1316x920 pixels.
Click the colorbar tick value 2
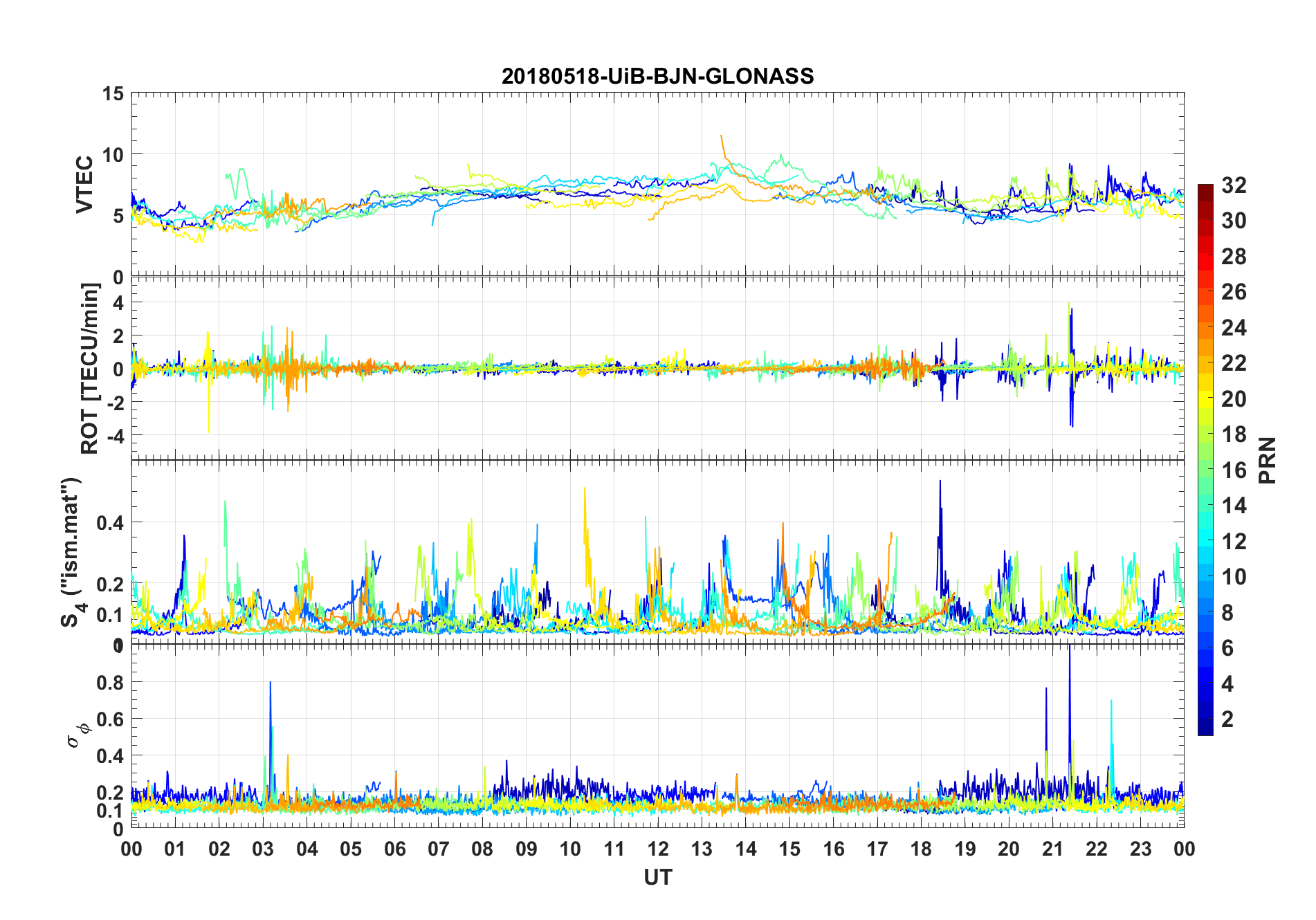1227,719
